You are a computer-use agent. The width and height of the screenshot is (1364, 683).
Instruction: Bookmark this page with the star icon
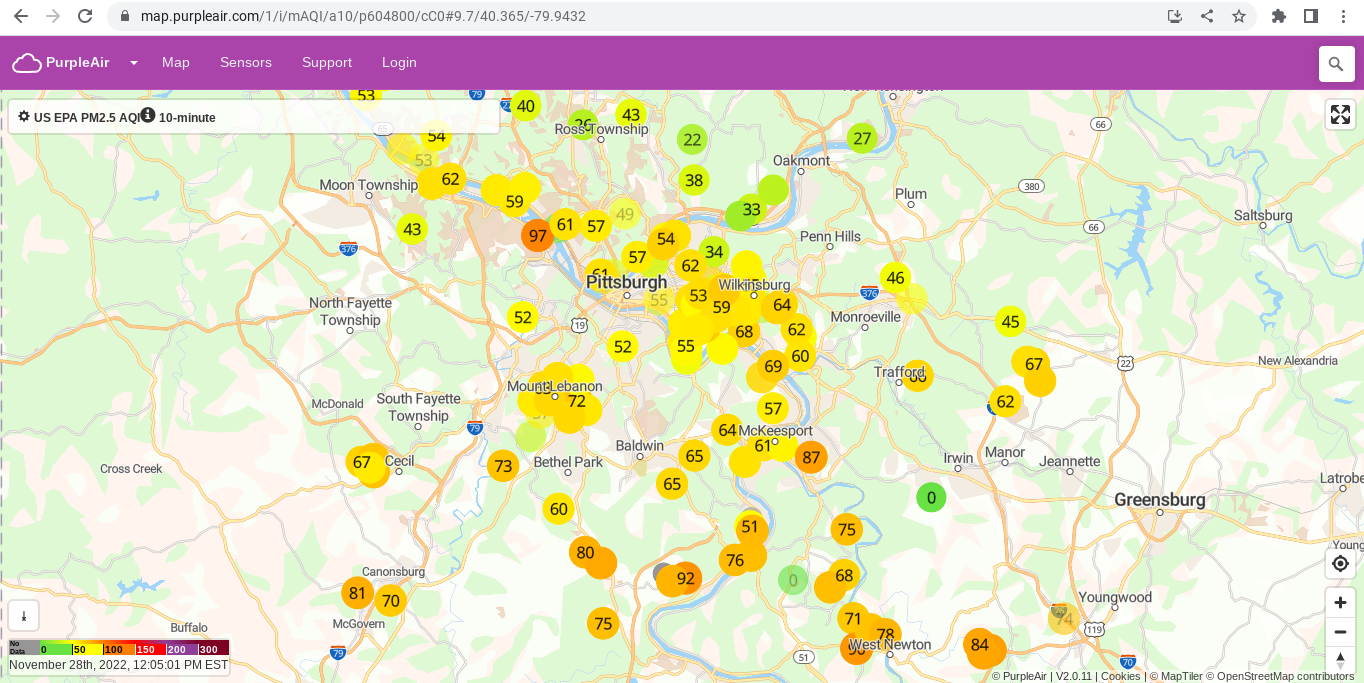tap(1239, 16)
